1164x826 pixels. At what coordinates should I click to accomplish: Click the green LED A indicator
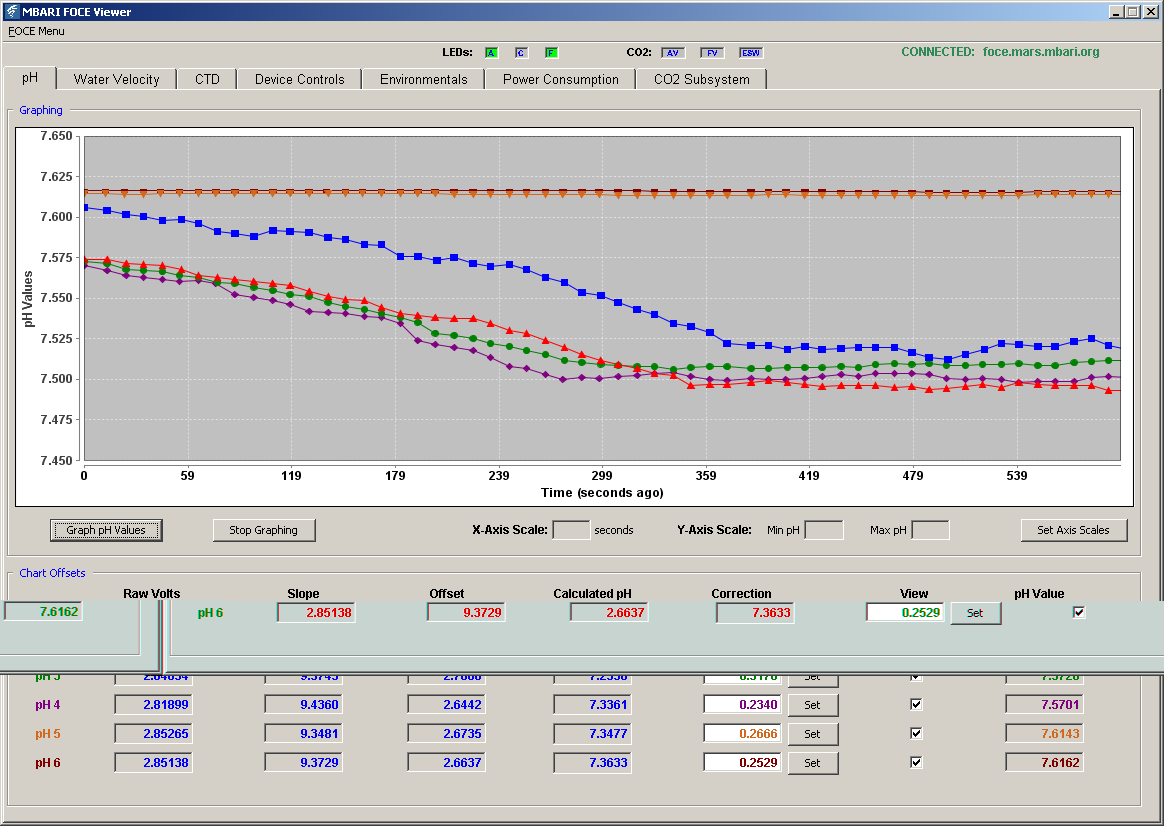click(491, 53)
